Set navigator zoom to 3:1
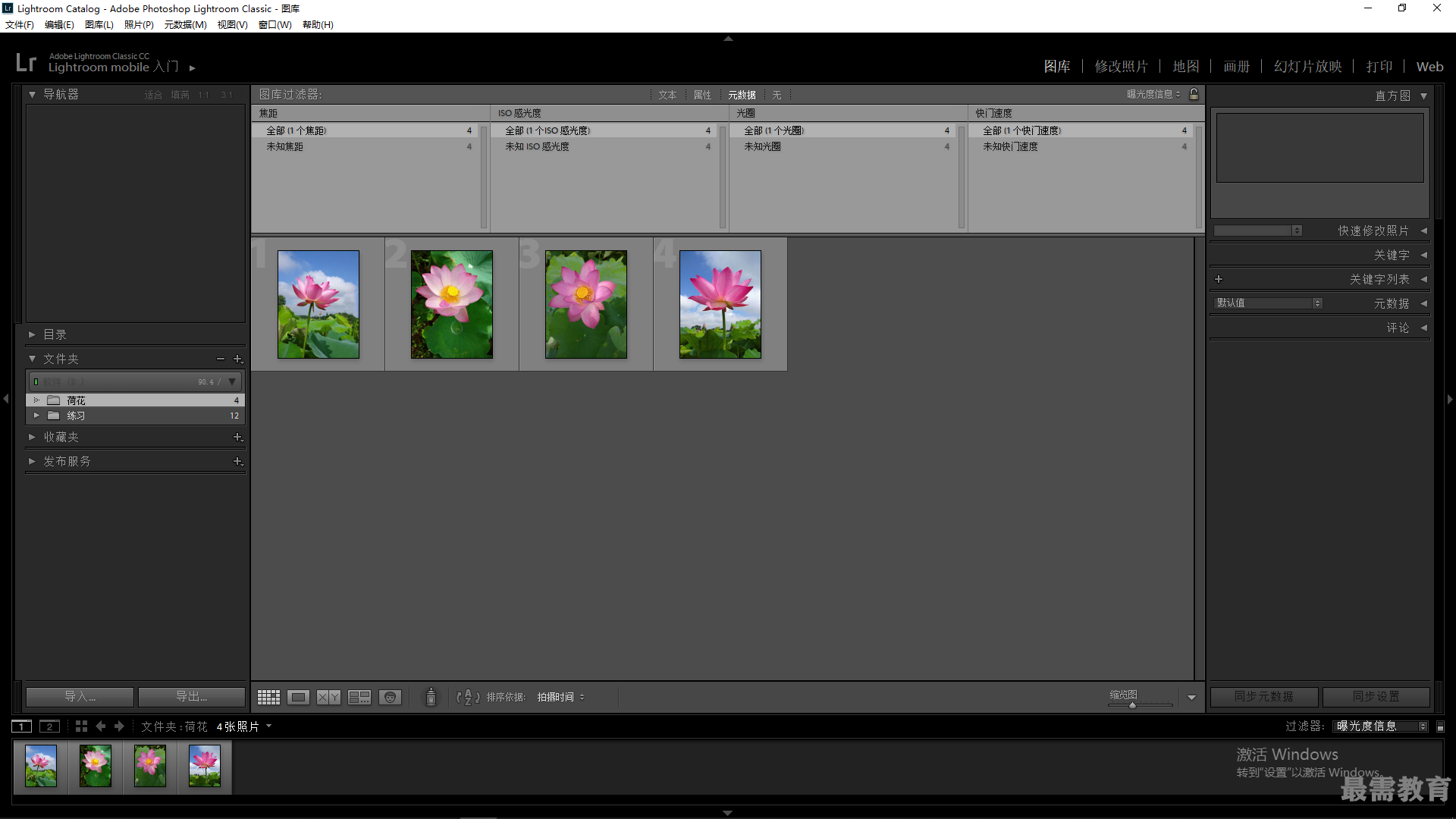 227,95
